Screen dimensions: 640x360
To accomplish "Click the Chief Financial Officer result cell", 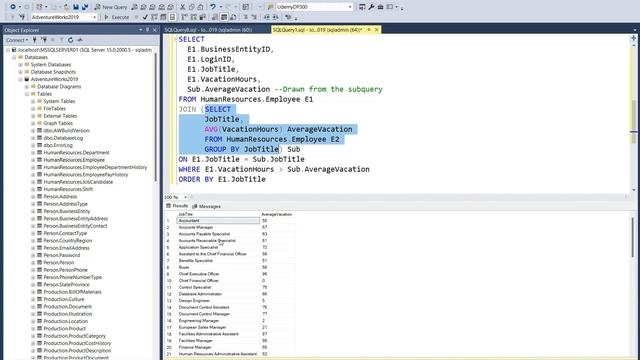I will pos(218,281).
